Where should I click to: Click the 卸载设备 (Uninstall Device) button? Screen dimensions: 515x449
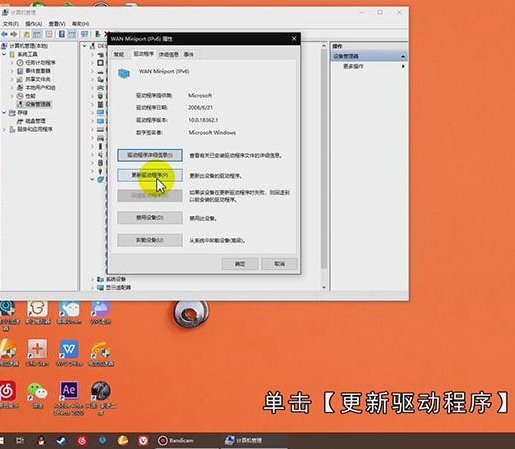click(x=150, y=240)
